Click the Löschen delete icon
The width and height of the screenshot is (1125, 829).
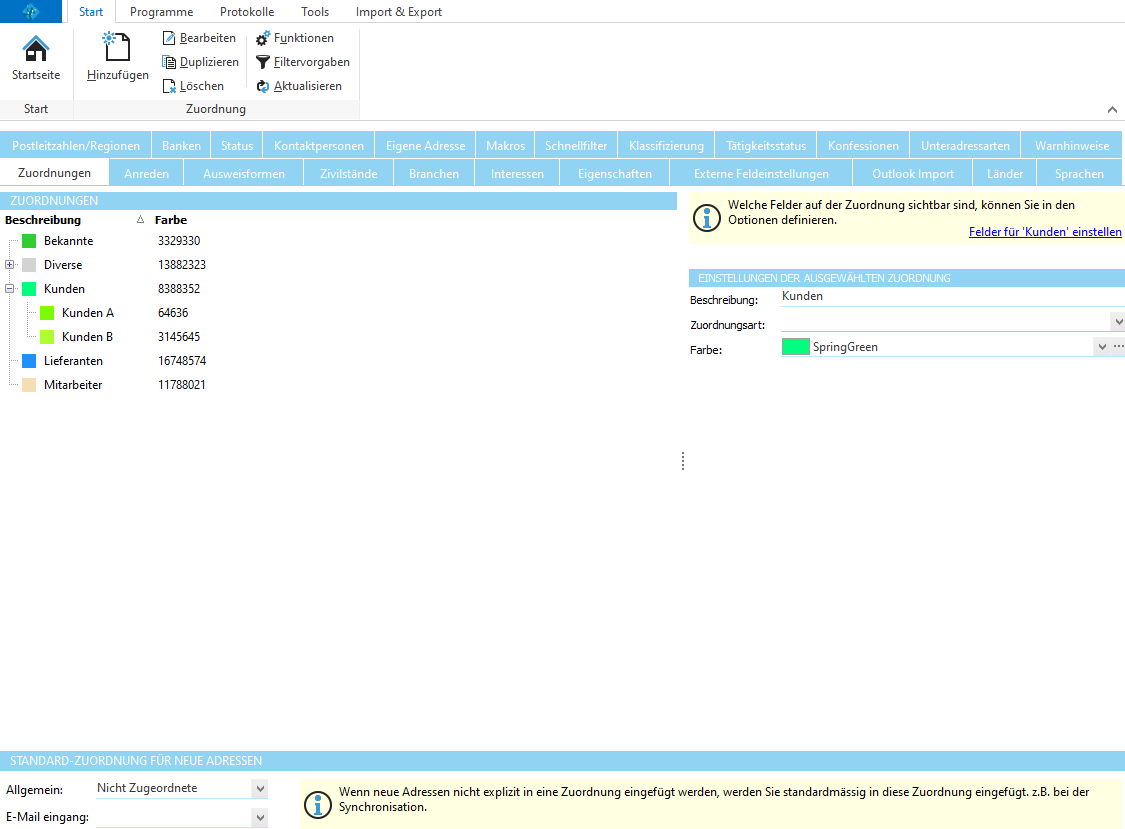(x=169, y=86)
